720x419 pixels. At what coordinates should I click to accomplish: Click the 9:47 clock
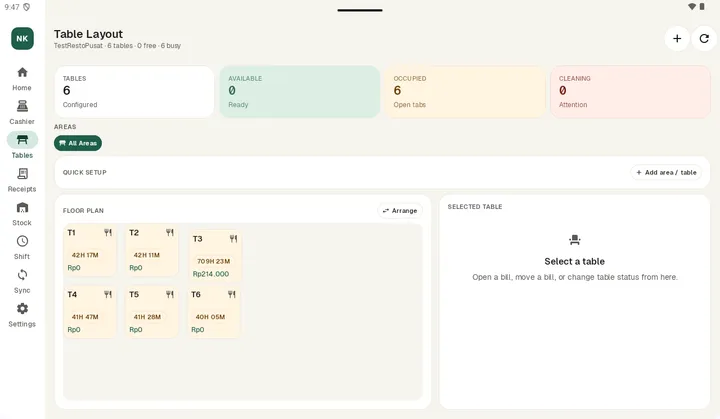pyautogui.click(x=12, y=7)
